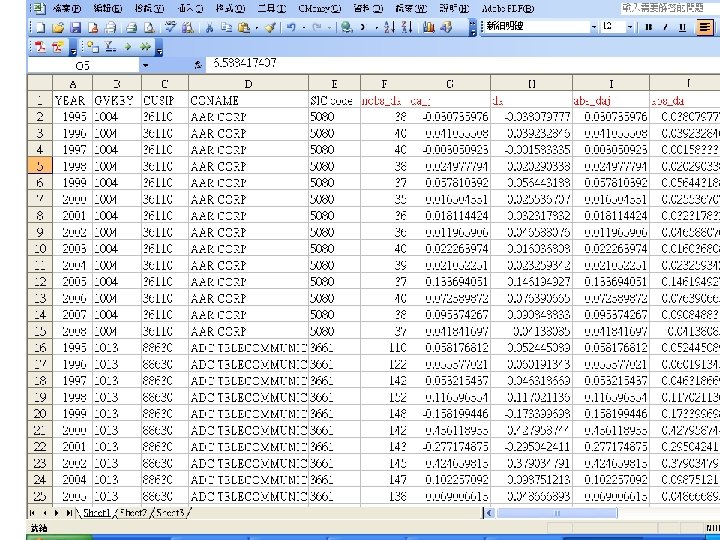The width and height of the screenshot is (720, 540).
Task: Switch to the Sheet3 tab
Action: (170, 512)
